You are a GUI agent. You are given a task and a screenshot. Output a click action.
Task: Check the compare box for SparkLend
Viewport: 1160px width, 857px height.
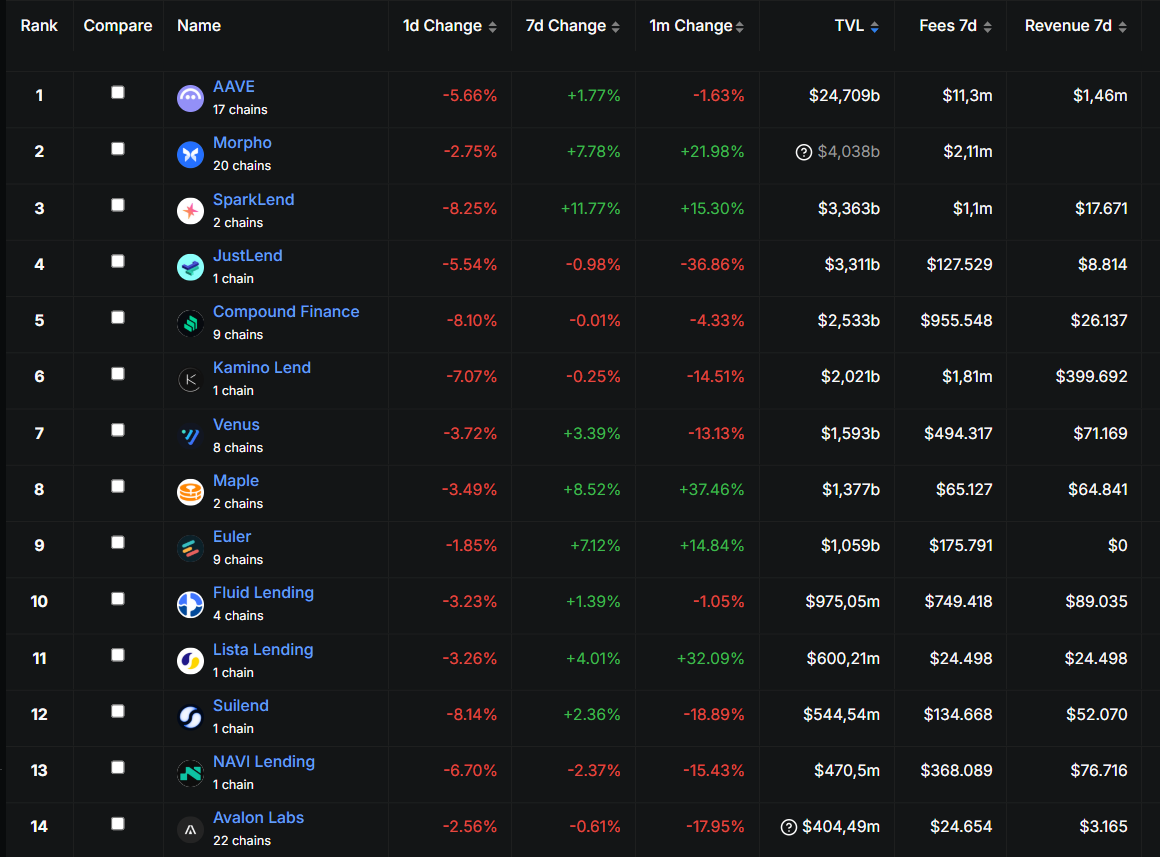point(118,205)
